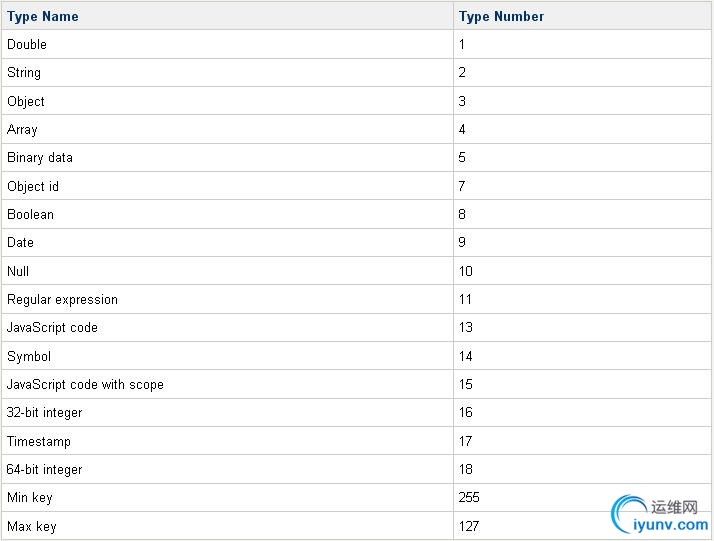Click the Symbol row label
The width and height of the screenshot is (714, 541).
coord(29,356)
